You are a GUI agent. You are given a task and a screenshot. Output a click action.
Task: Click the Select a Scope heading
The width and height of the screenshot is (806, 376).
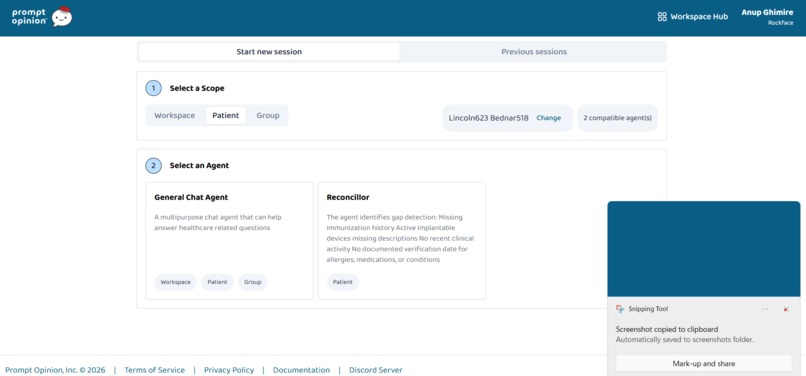coord(197,88)
